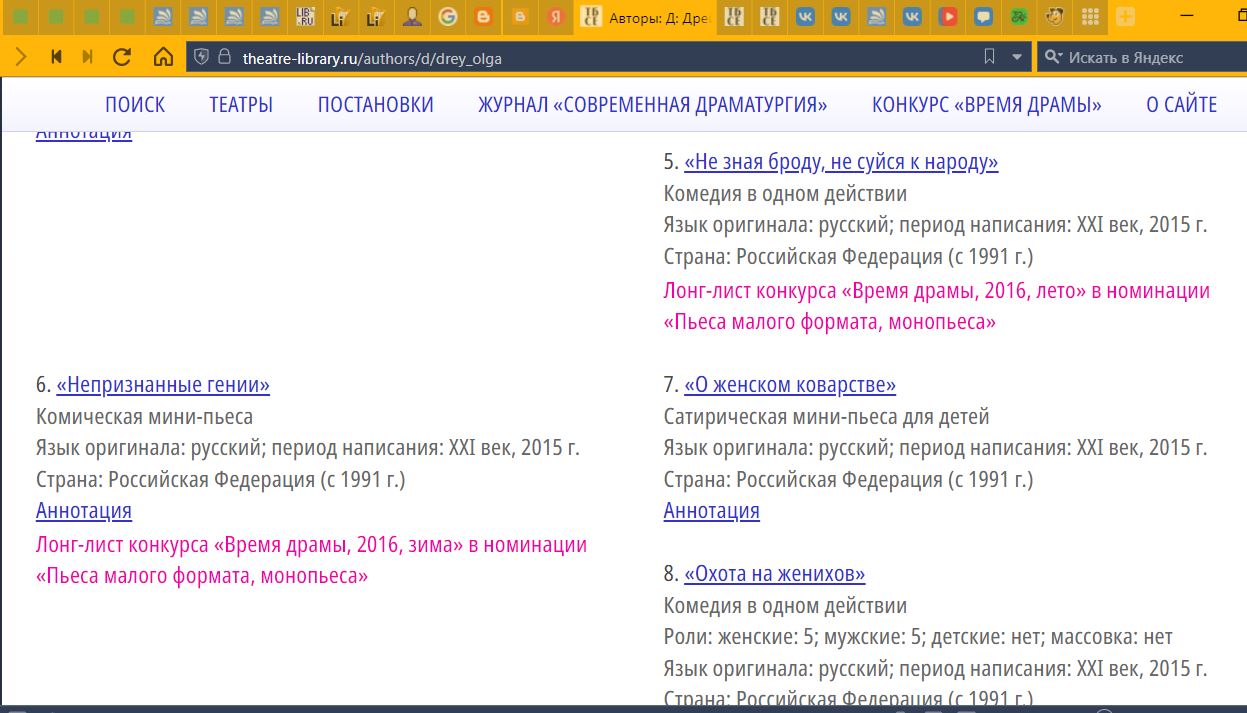
Task: Reload the page with the refresh icon
Action: (x=122, y=57)
